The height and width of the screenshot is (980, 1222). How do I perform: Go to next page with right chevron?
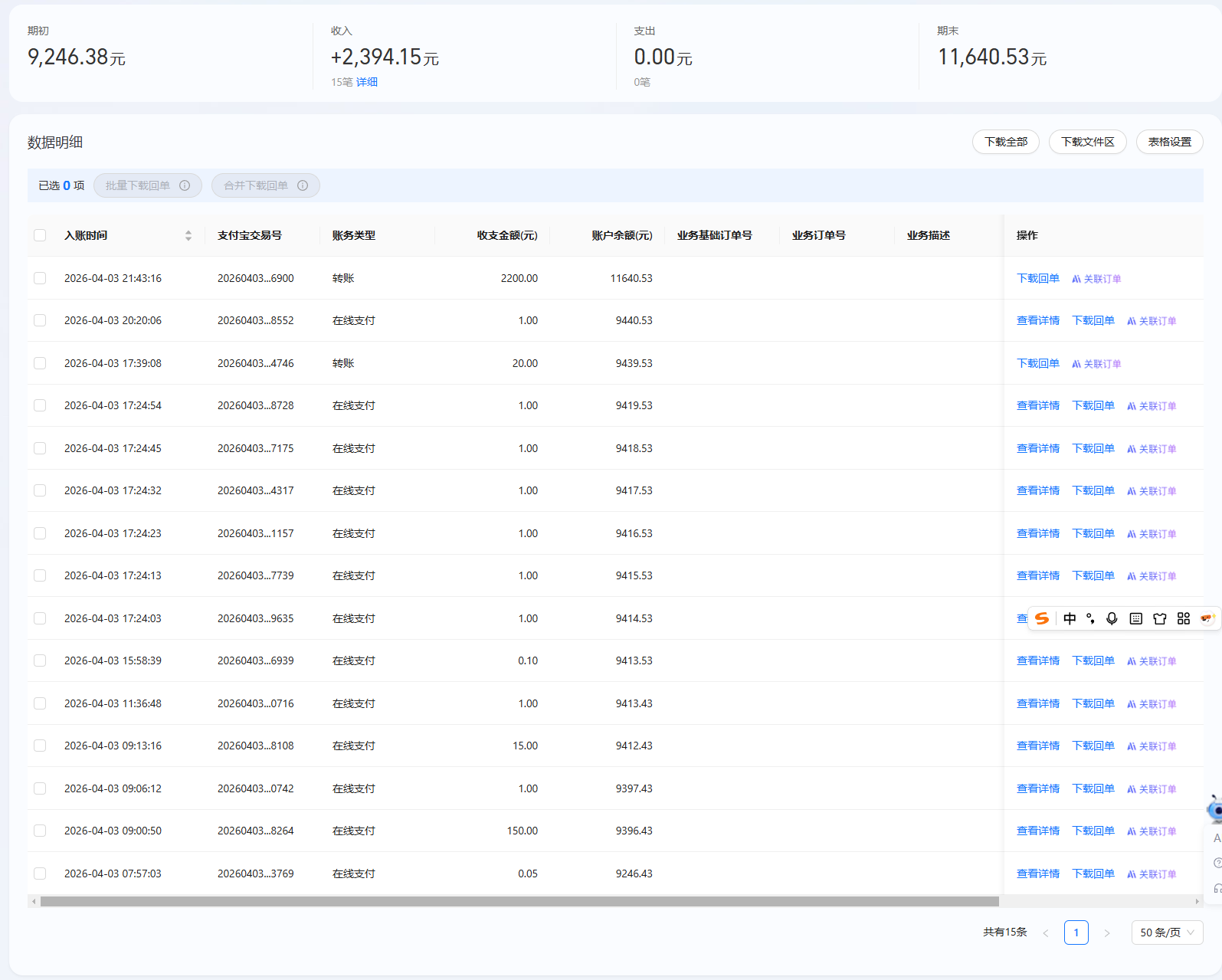1107,932
